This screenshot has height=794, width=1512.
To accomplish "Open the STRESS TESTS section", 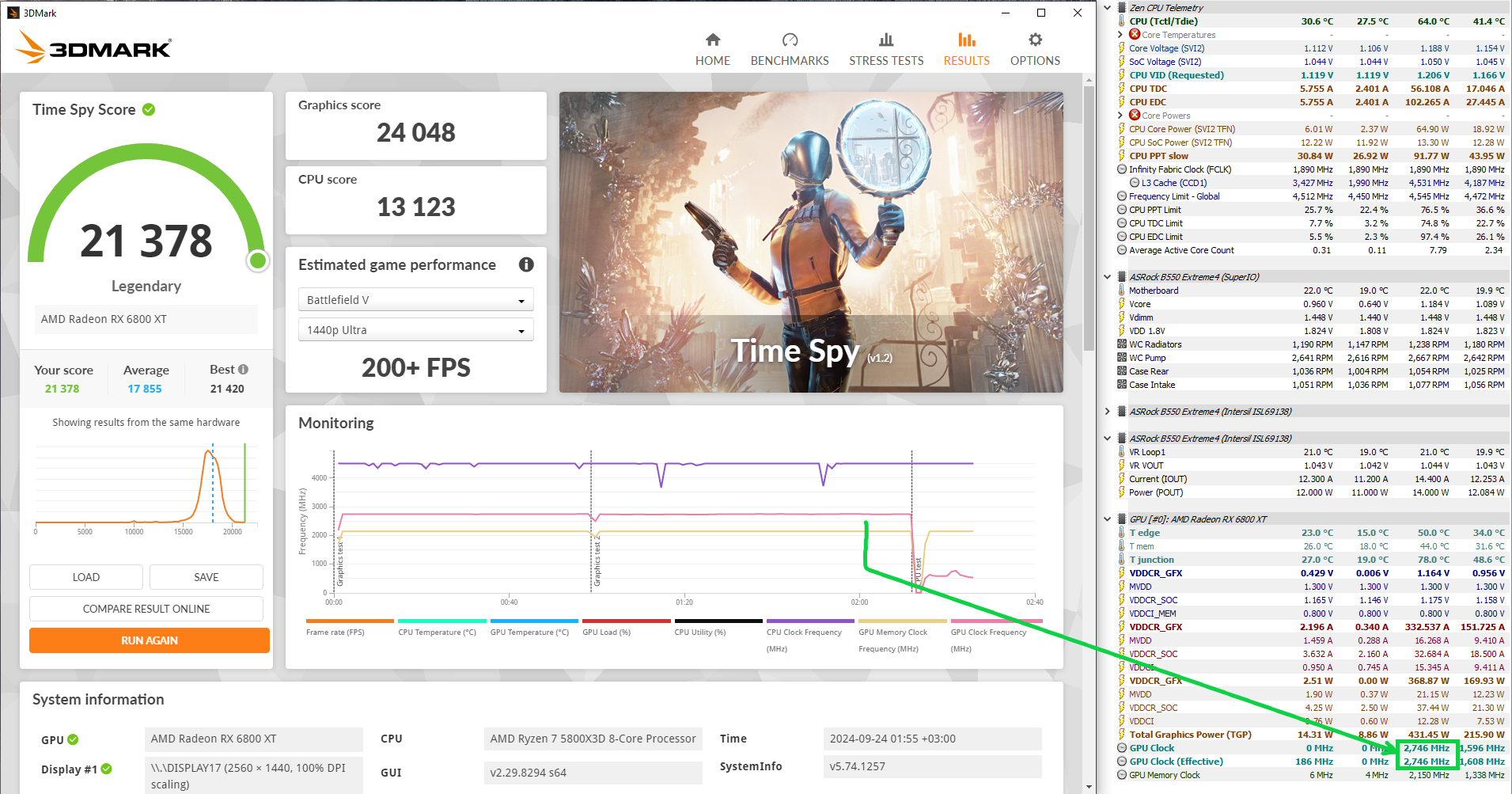I will 886,49.
